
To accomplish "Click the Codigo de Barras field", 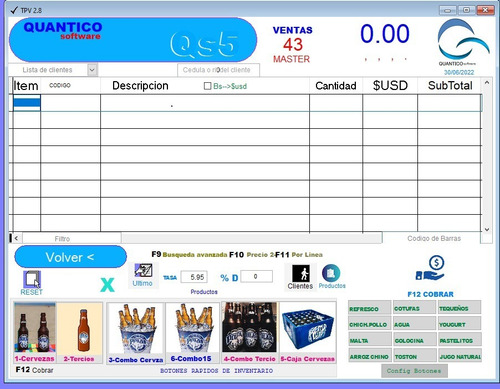I will (x=432, y=238).
